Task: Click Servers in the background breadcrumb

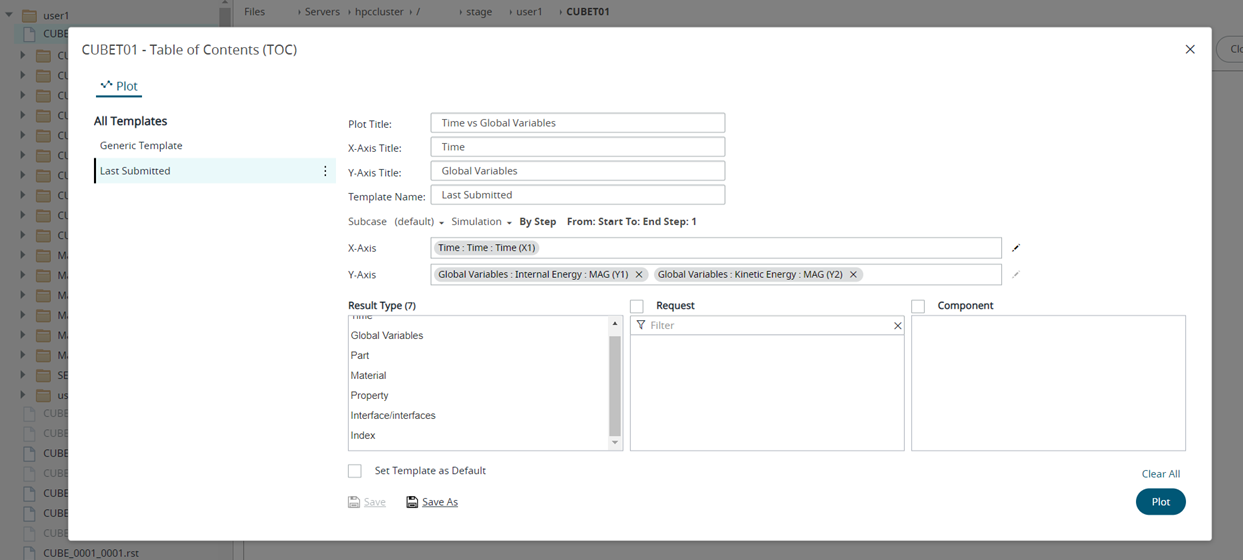Action: tap(322, 12)
